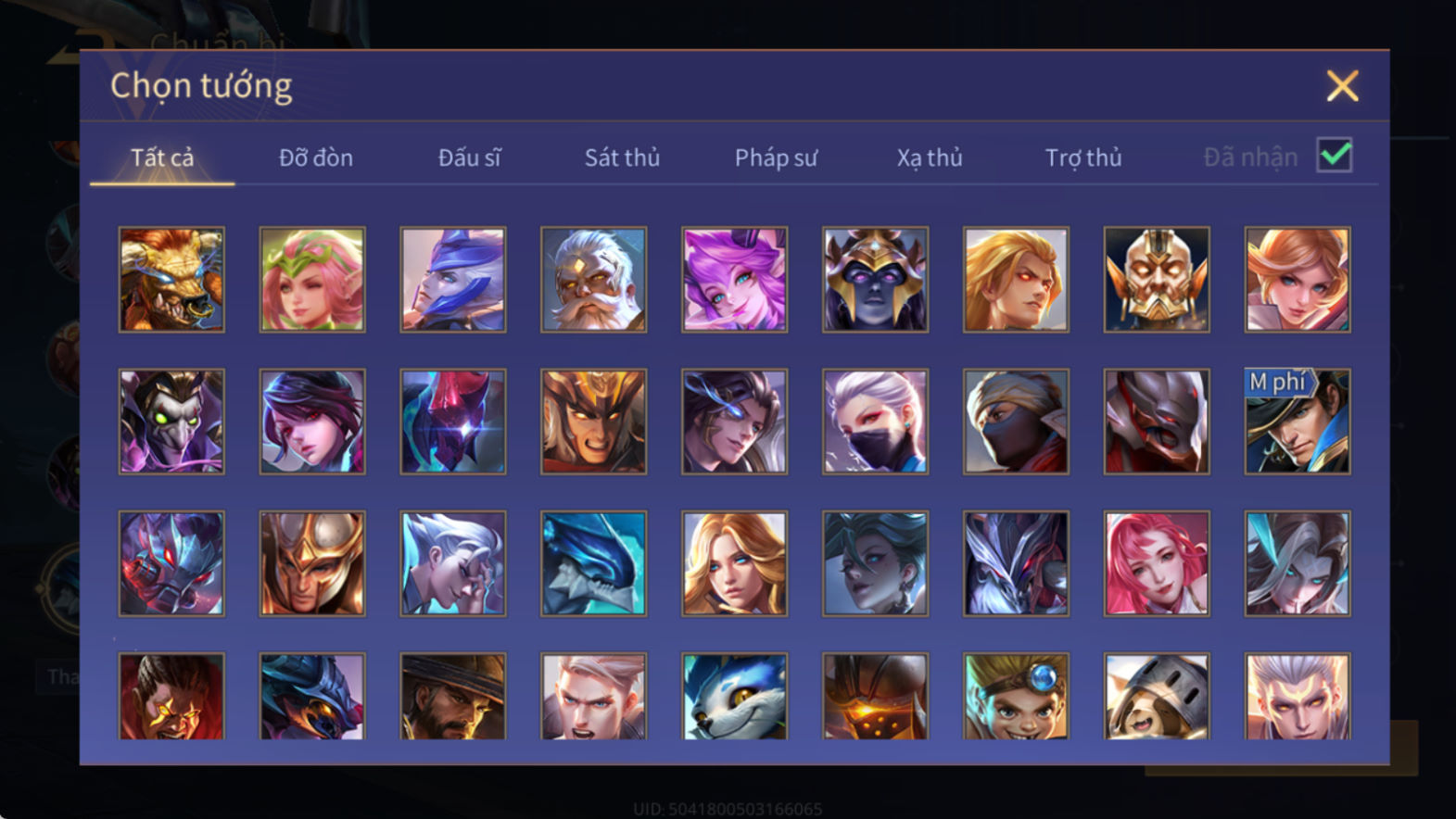Switch to the Đỡ đòn tab

pos(316,157)
